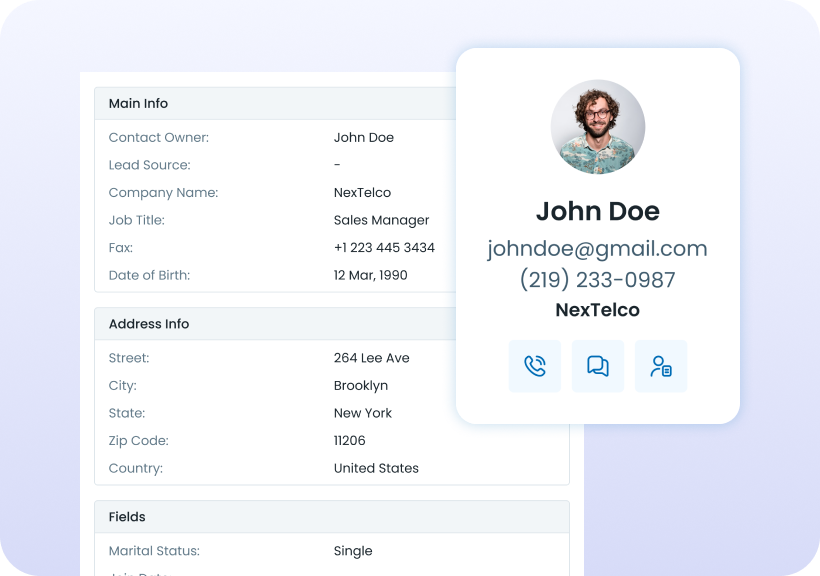Collapse the Address Info section header
Screen dimensions: 820x576
(x=275, y=324)
